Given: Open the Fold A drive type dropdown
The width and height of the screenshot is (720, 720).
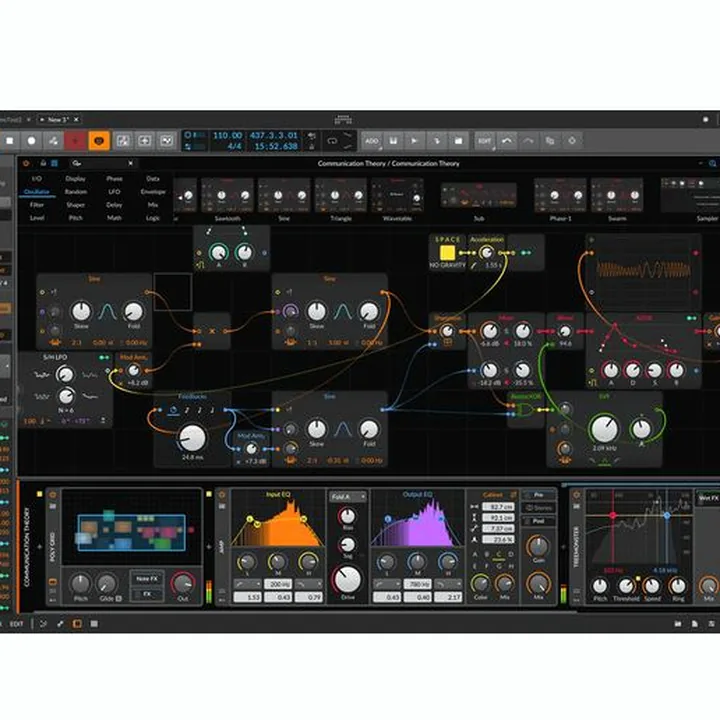Looking at the screenshot, I should click(348, 497).
